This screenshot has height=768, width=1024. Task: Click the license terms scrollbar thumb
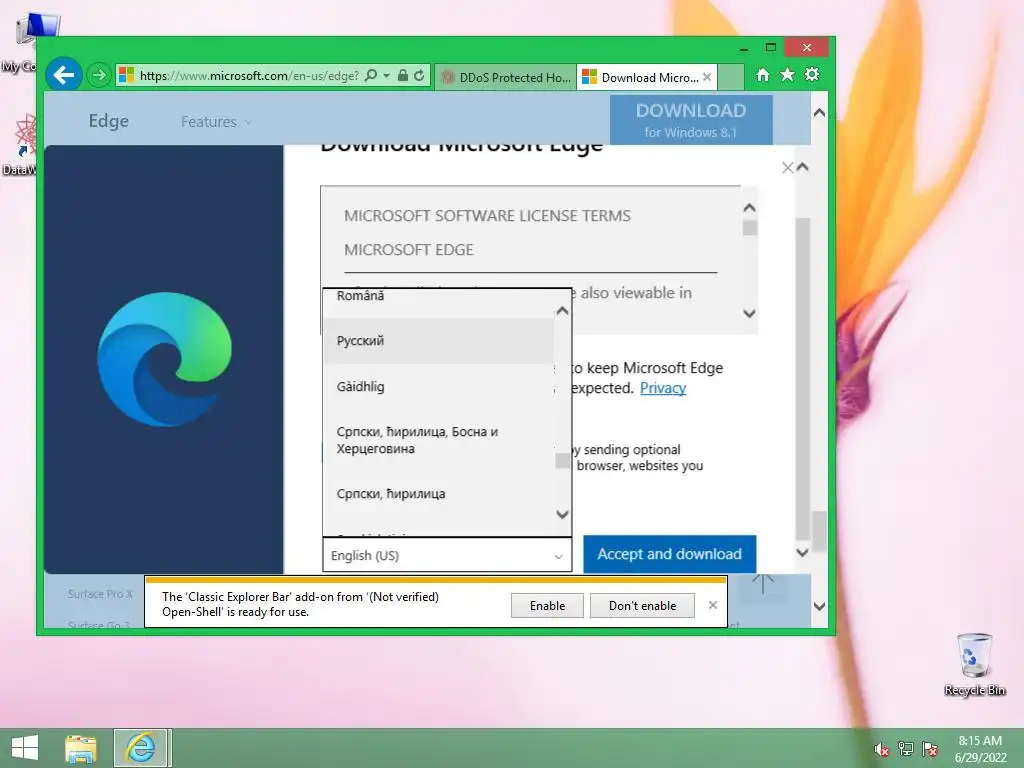click(x=750, y=228)
